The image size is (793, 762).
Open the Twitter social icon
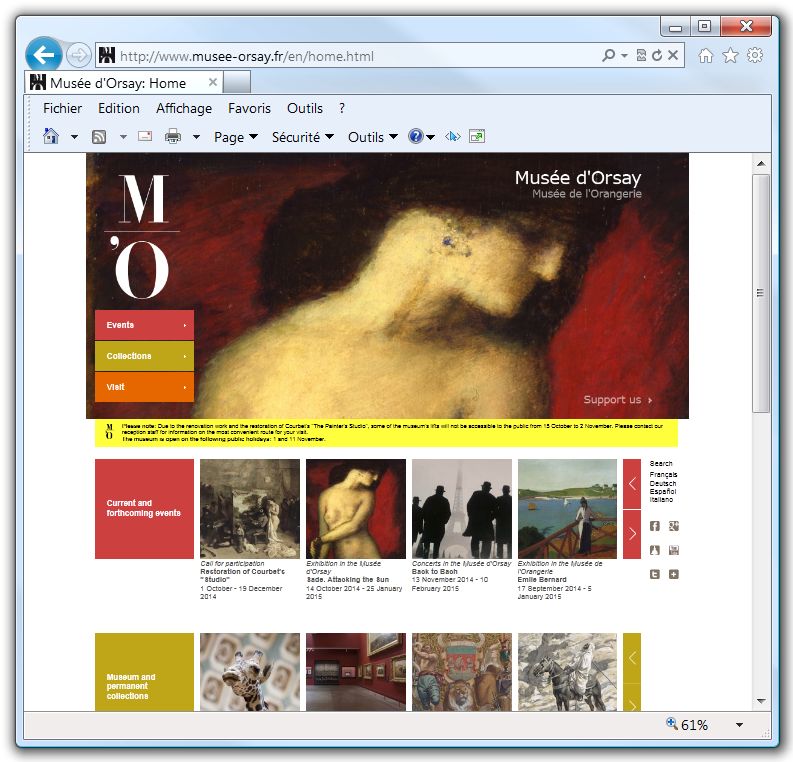[x=655, y=574]
